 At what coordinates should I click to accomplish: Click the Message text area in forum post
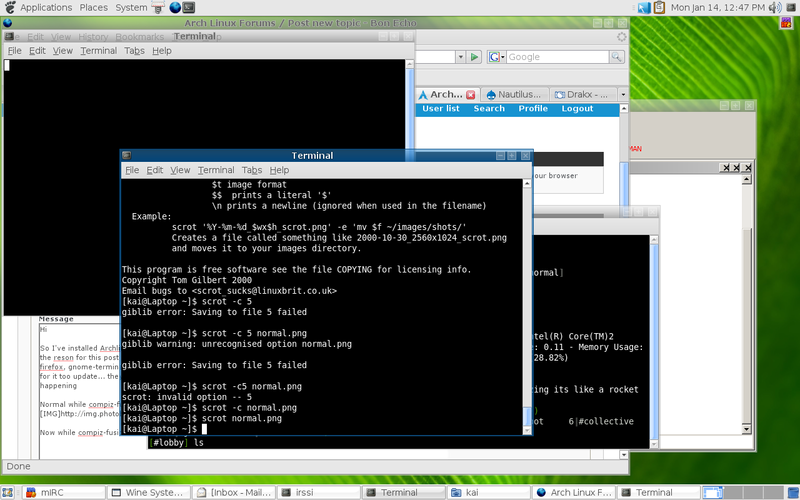click(79, 390)
